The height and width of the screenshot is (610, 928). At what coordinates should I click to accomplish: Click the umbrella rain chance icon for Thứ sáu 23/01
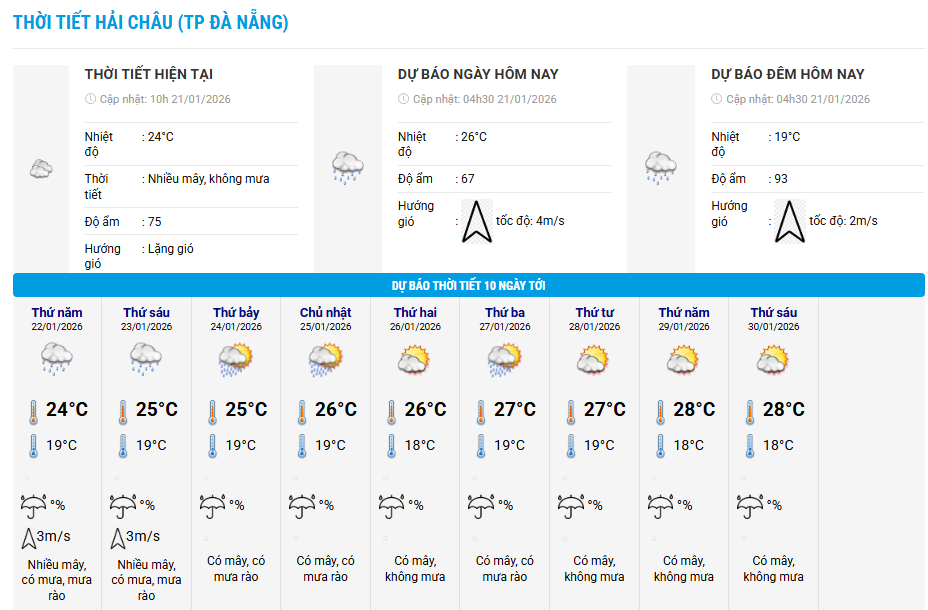pyautogui.click(x=123, y=506)
